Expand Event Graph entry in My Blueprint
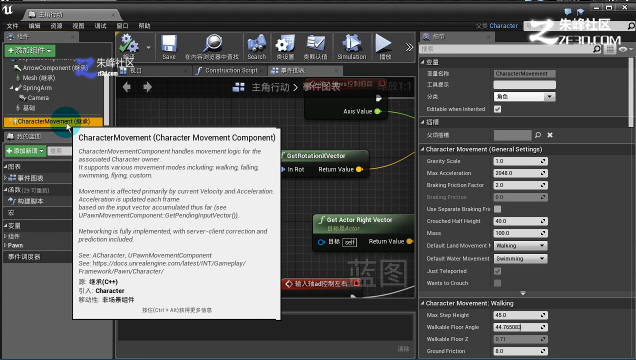636x360 pixels. 6,178
